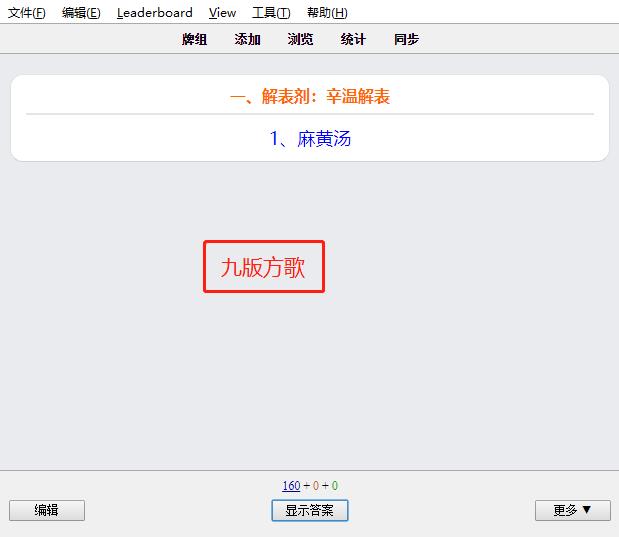Image resolution: width=619 pixels, height=537 pixels.
Task: Open the Leaderboard menu
Action: [155, 13]
